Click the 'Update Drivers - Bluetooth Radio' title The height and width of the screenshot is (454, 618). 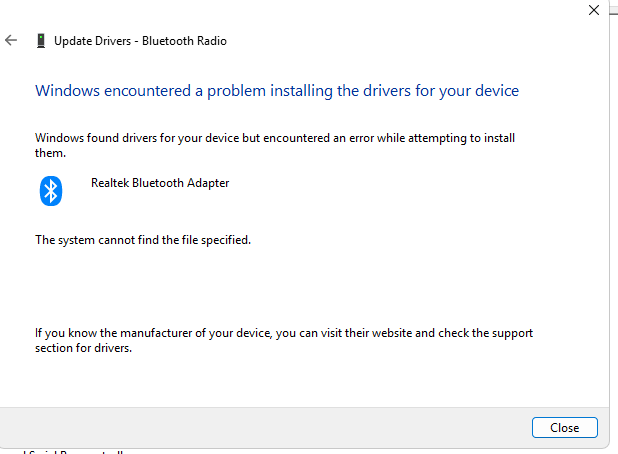point(140,41)
